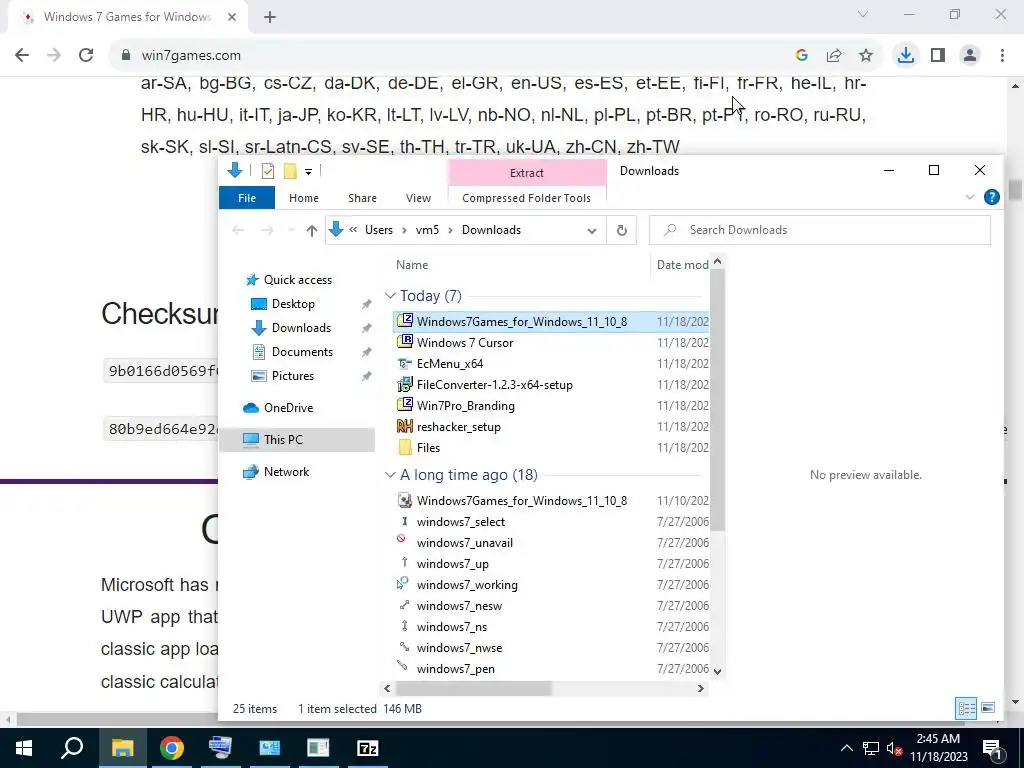This screenshot has height=768, width=1024.
Task: Sort by Date modified column header
Action: click(x=682, y=265)
